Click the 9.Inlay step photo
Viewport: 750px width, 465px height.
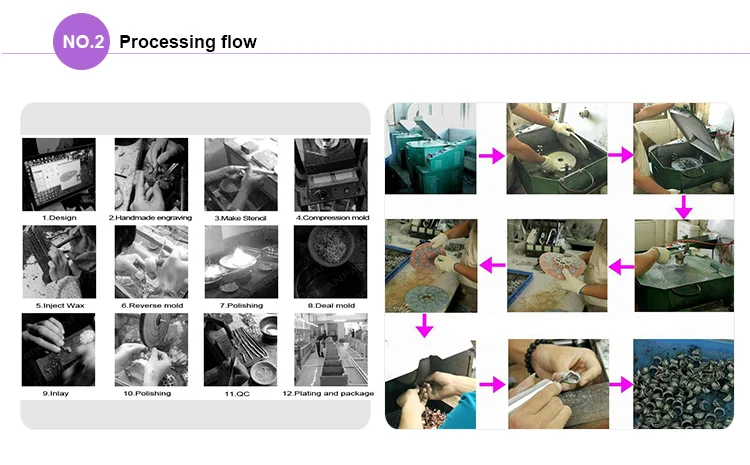coord(58,350)
